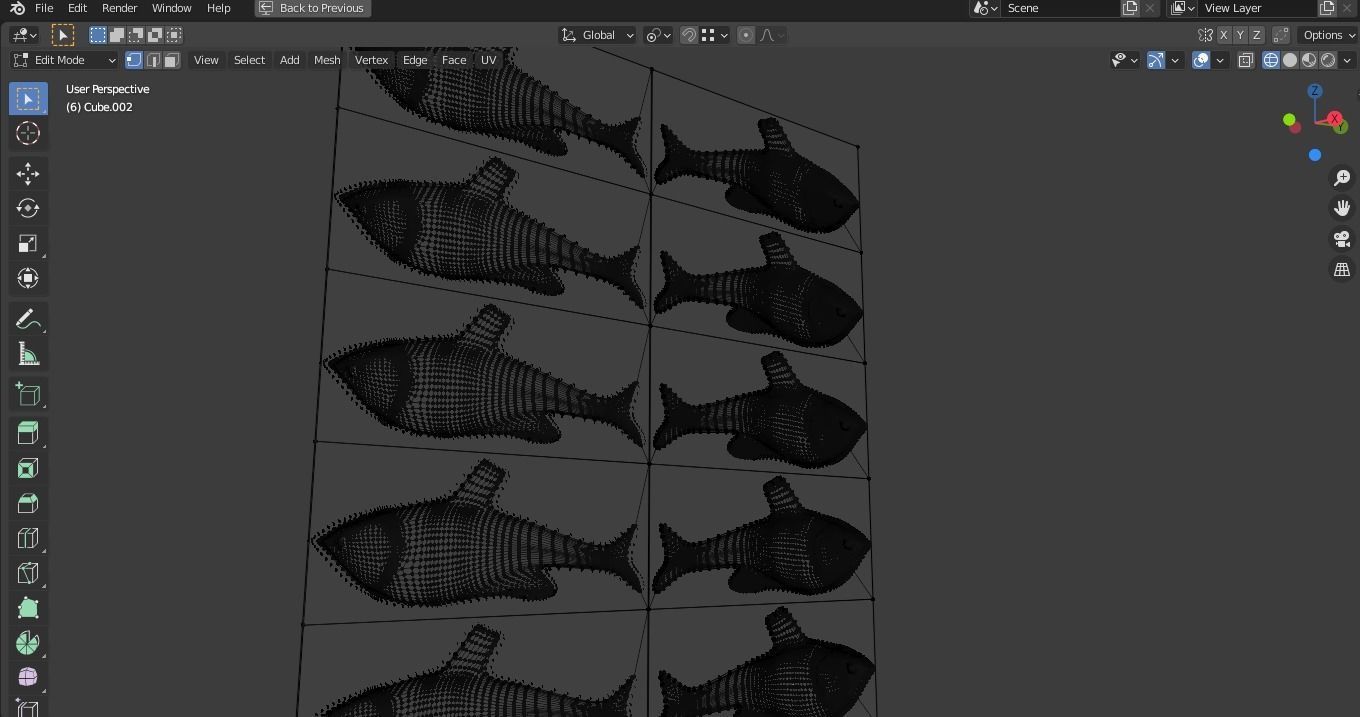Select the Poly Build tool
The width and height of the screenshot is (1360, 717).
tap(28, 608)
